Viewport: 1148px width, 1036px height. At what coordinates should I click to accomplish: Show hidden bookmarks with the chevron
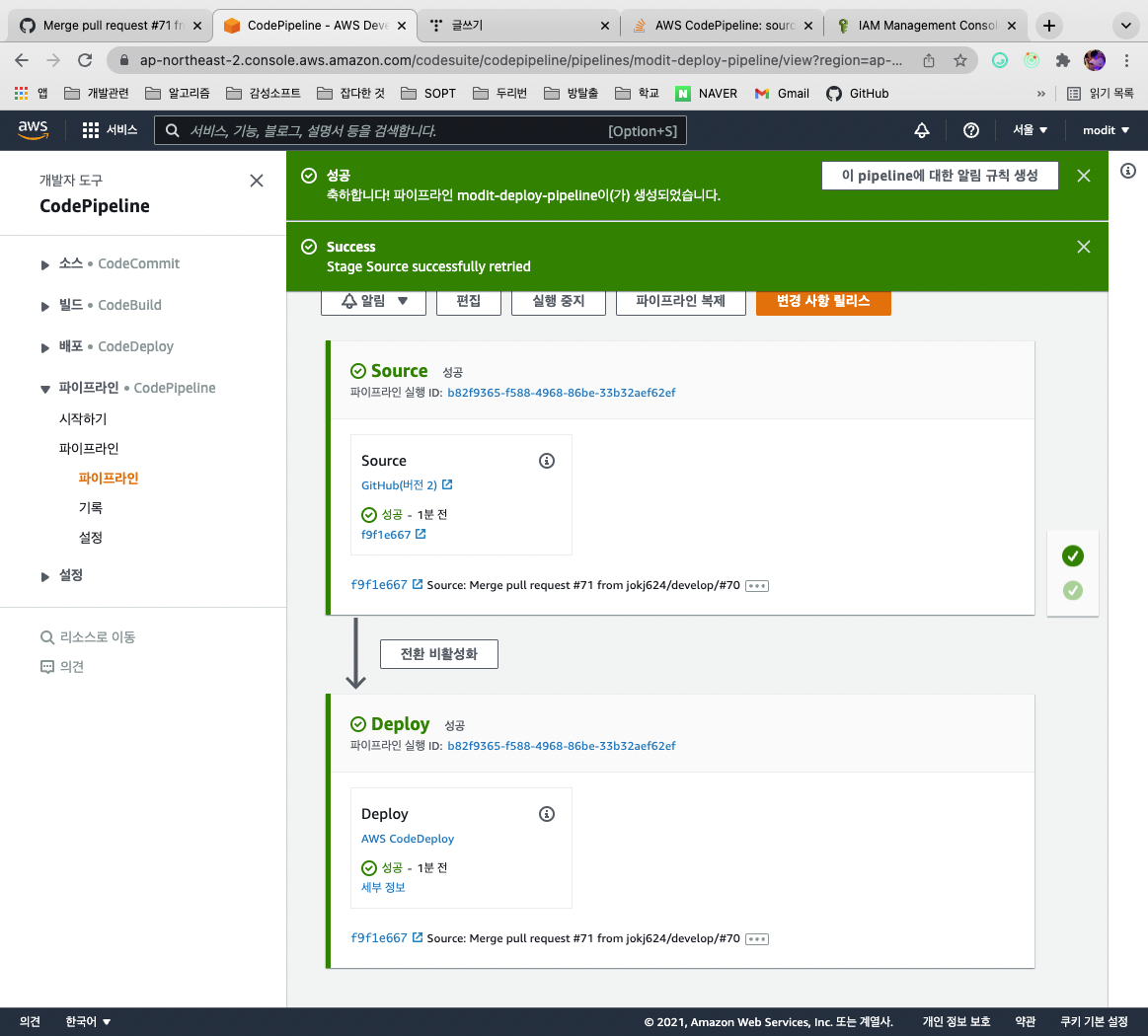pos(1040,93)
